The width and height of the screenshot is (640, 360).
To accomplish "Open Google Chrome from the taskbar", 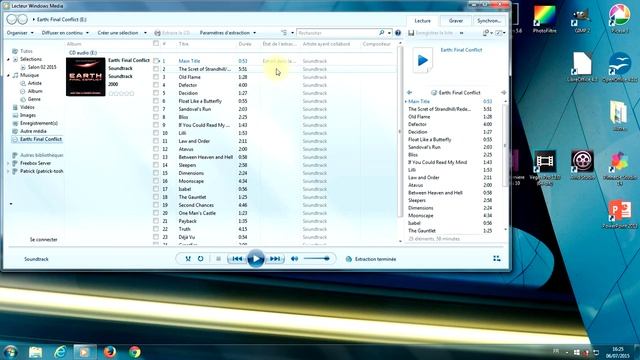I will pyautogui.click(x=135, y=351).
